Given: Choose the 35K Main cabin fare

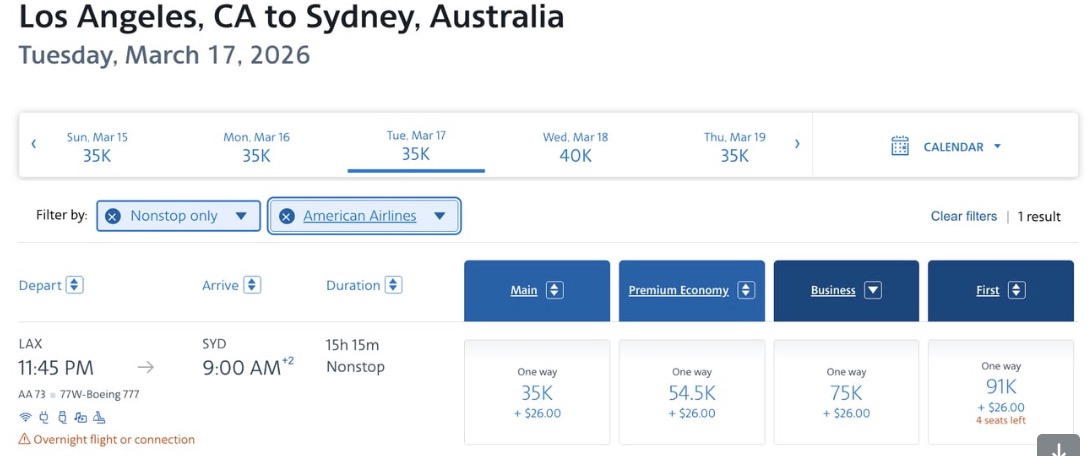Looking at the screenshot, I should (x=537, y=392).
